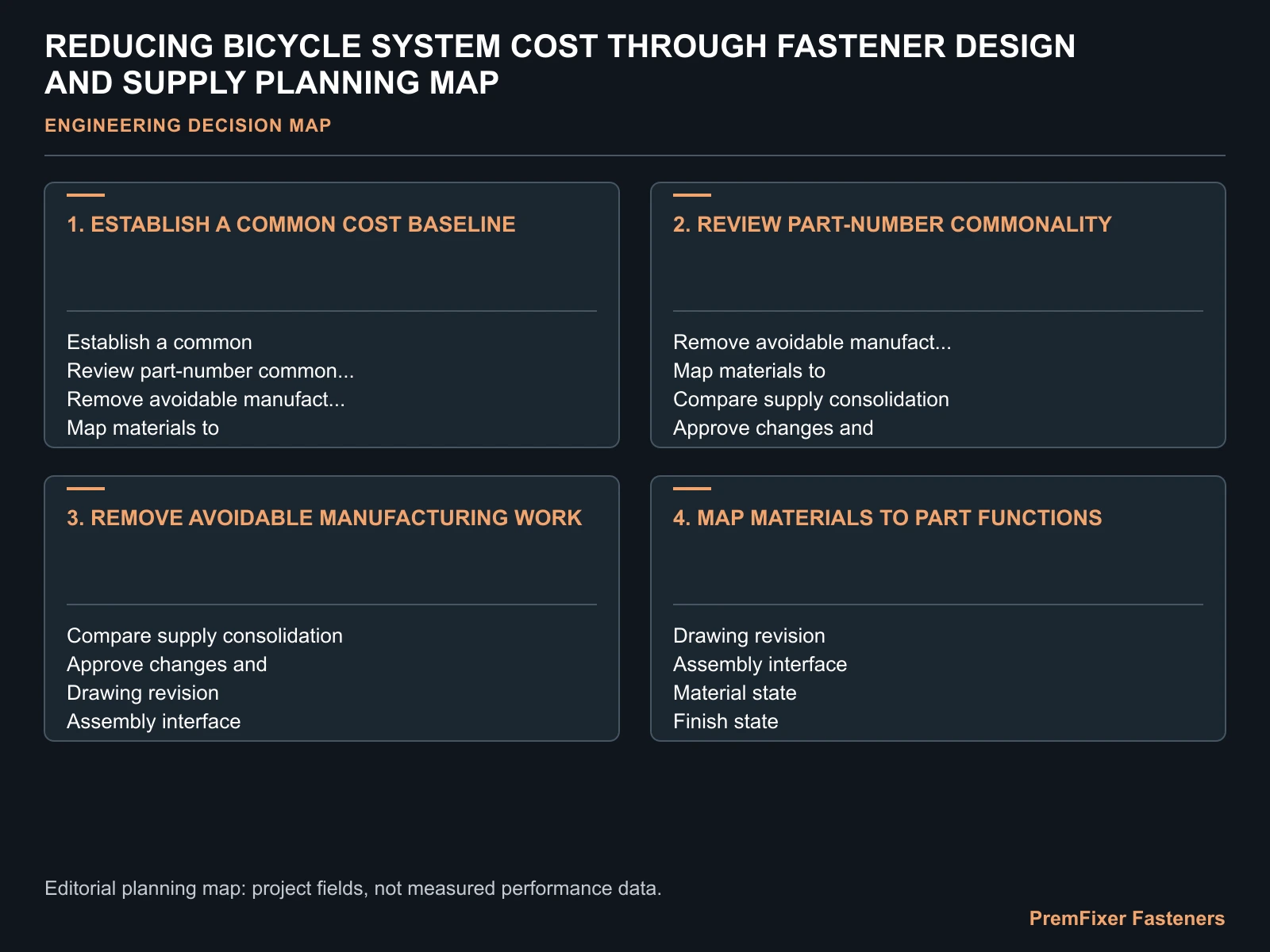Pick "Assembly interface" in card 3
The width and height of the screenshot is (1270, 952).
[x=154, y=721]
